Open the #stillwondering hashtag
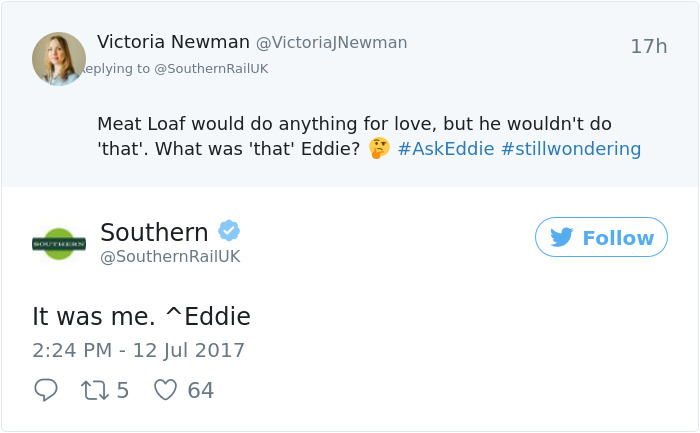 coord(570,149)
